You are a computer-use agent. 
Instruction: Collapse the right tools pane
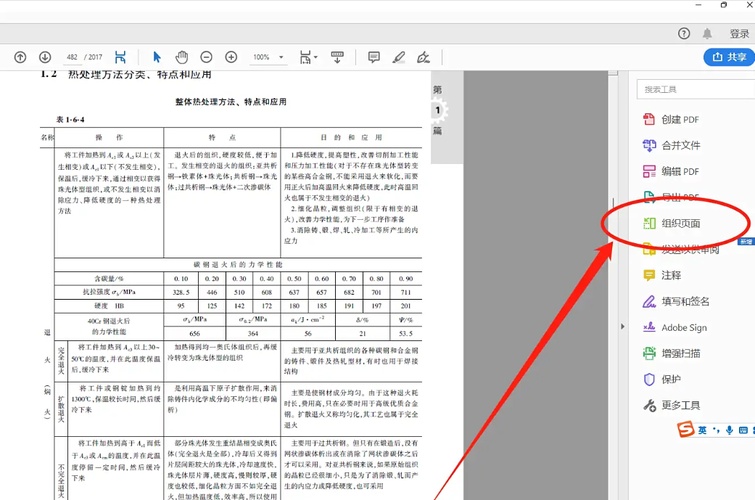(623, 326)
